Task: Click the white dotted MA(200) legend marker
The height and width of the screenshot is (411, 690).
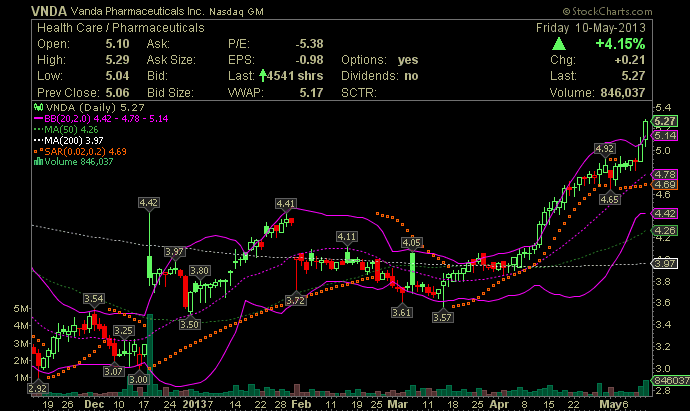Action: [40, 140]
